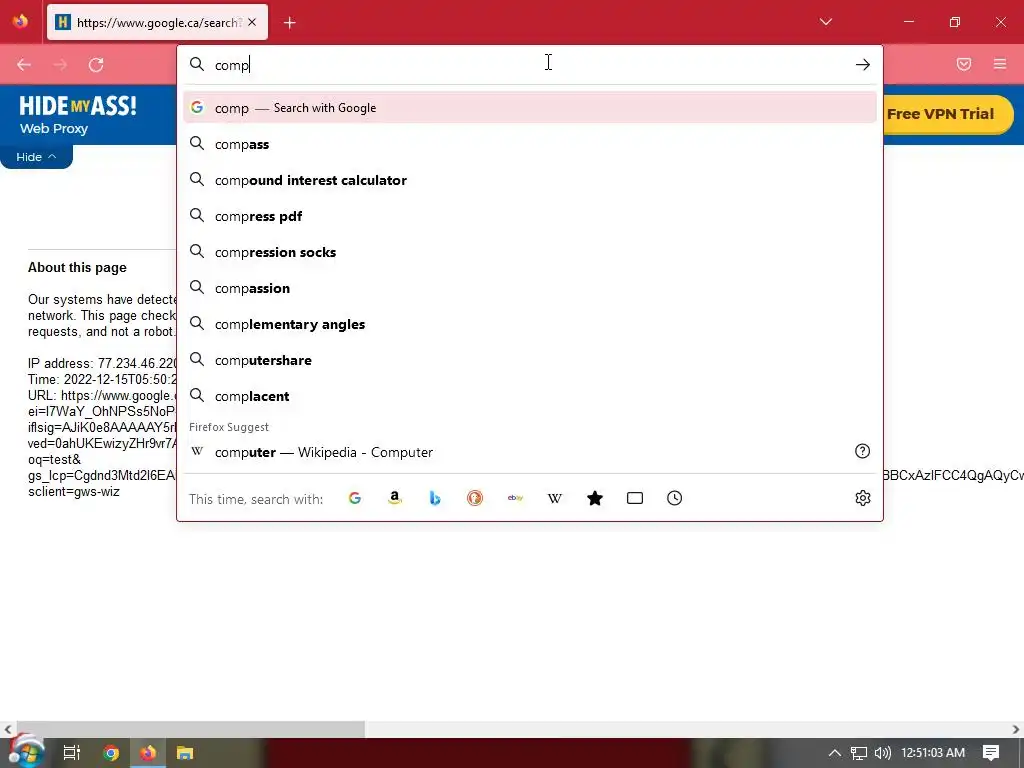Open the Windows Start menu
The image size is (1024, 768).
pyautogui.click(x=26, y=753)
